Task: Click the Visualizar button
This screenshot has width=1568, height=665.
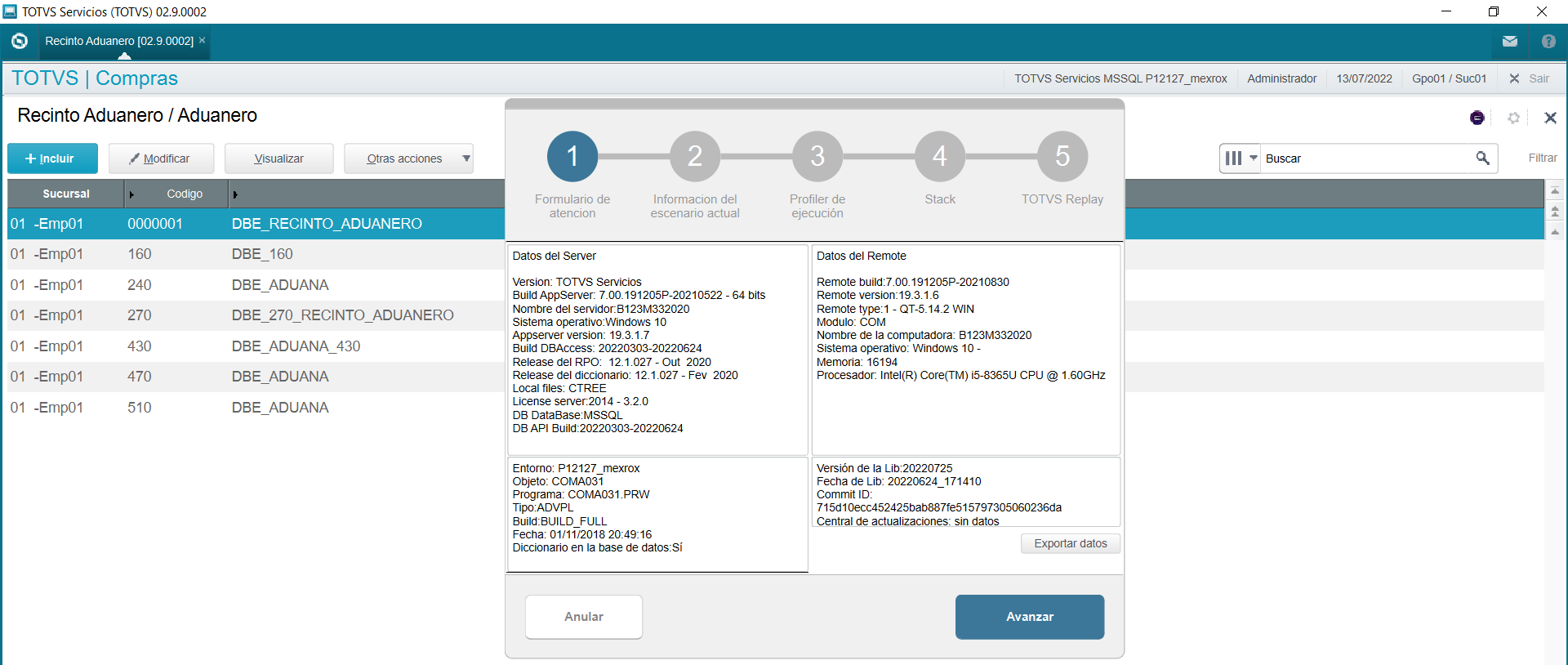Action: click(279, 158)
